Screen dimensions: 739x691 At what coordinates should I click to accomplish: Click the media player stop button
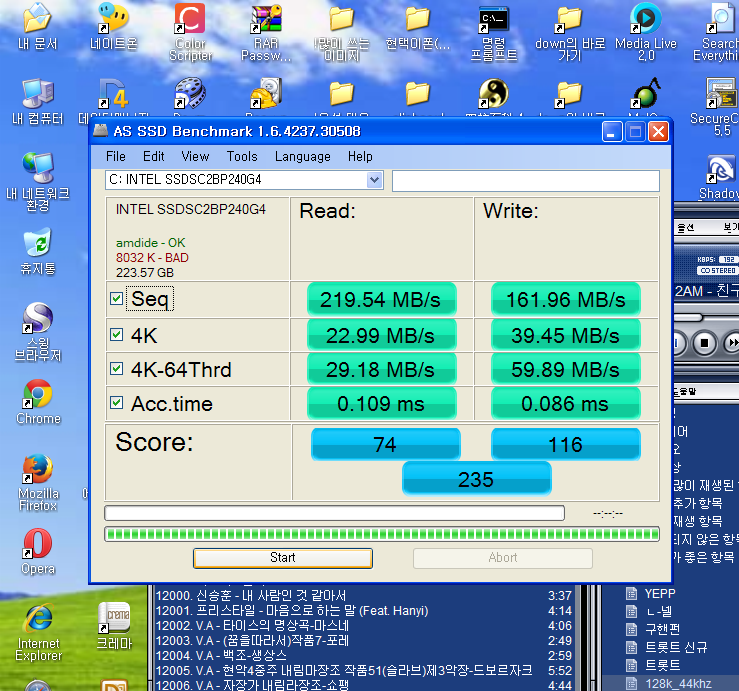[705, 343]
